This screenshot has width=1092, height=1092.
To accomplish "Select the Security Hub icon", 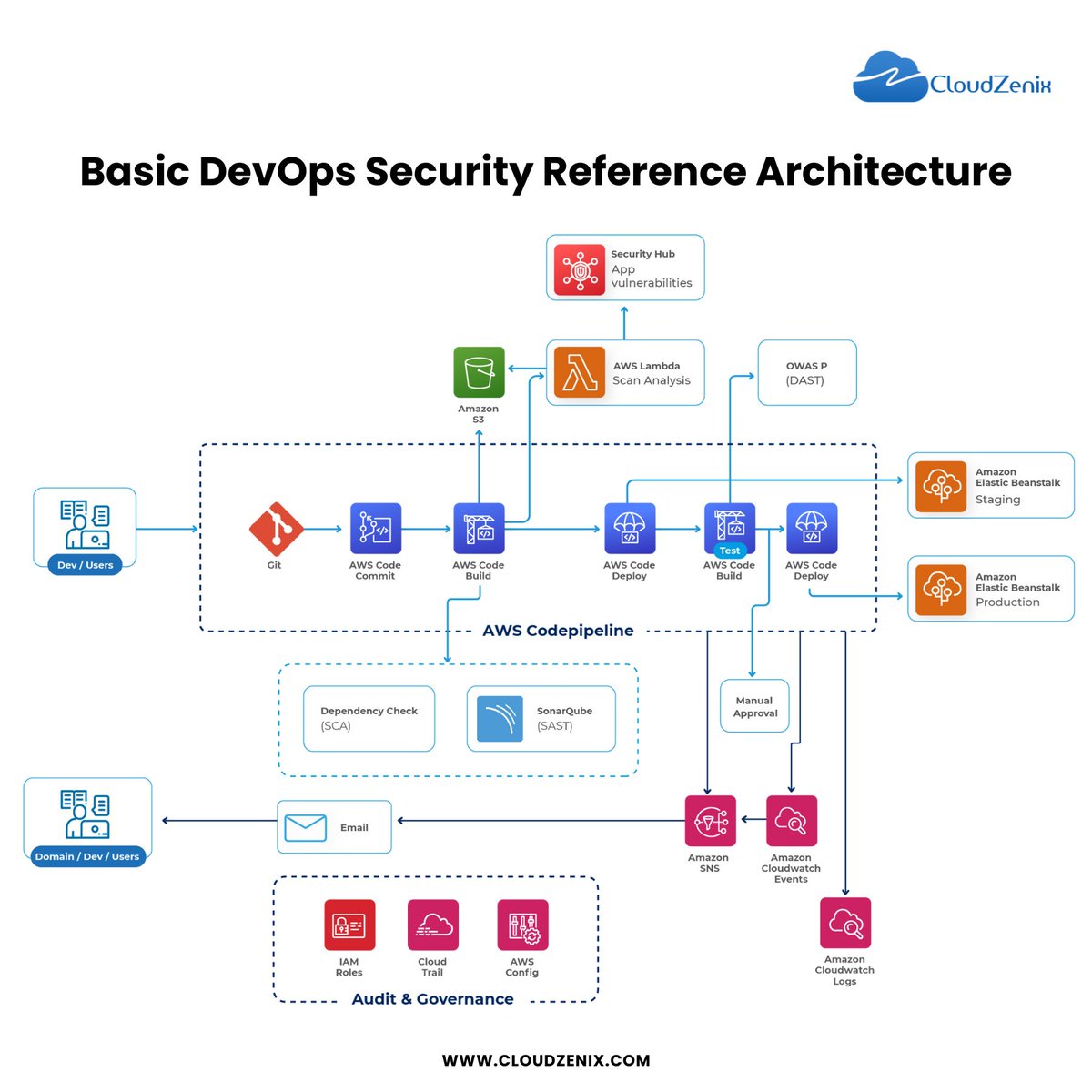I will pos(580,268).
